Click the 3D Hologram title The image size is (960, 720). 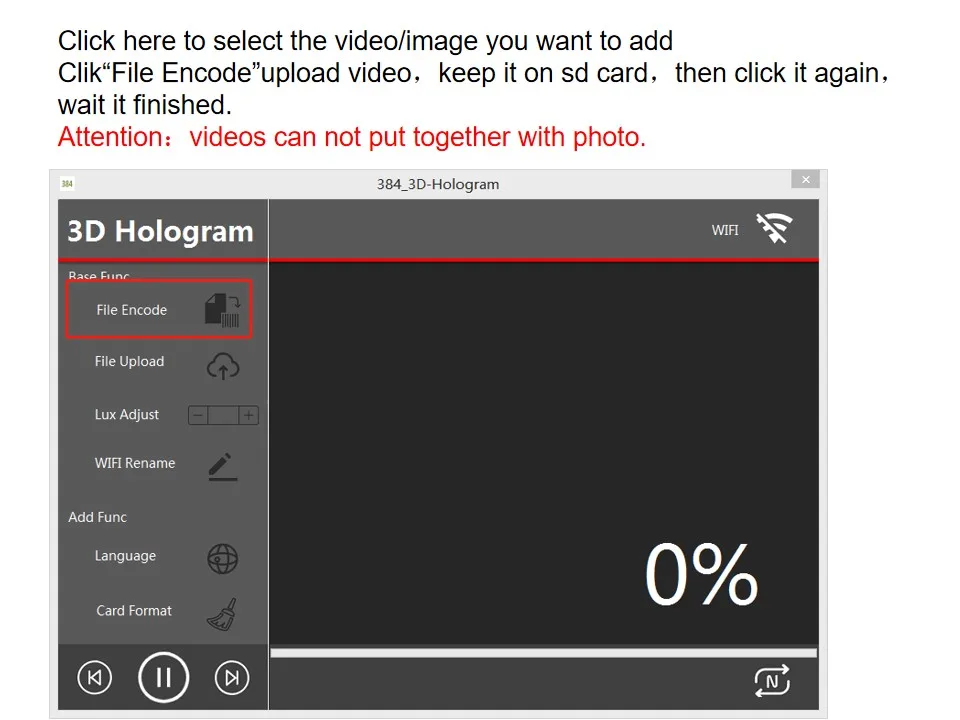pos(160,231)
